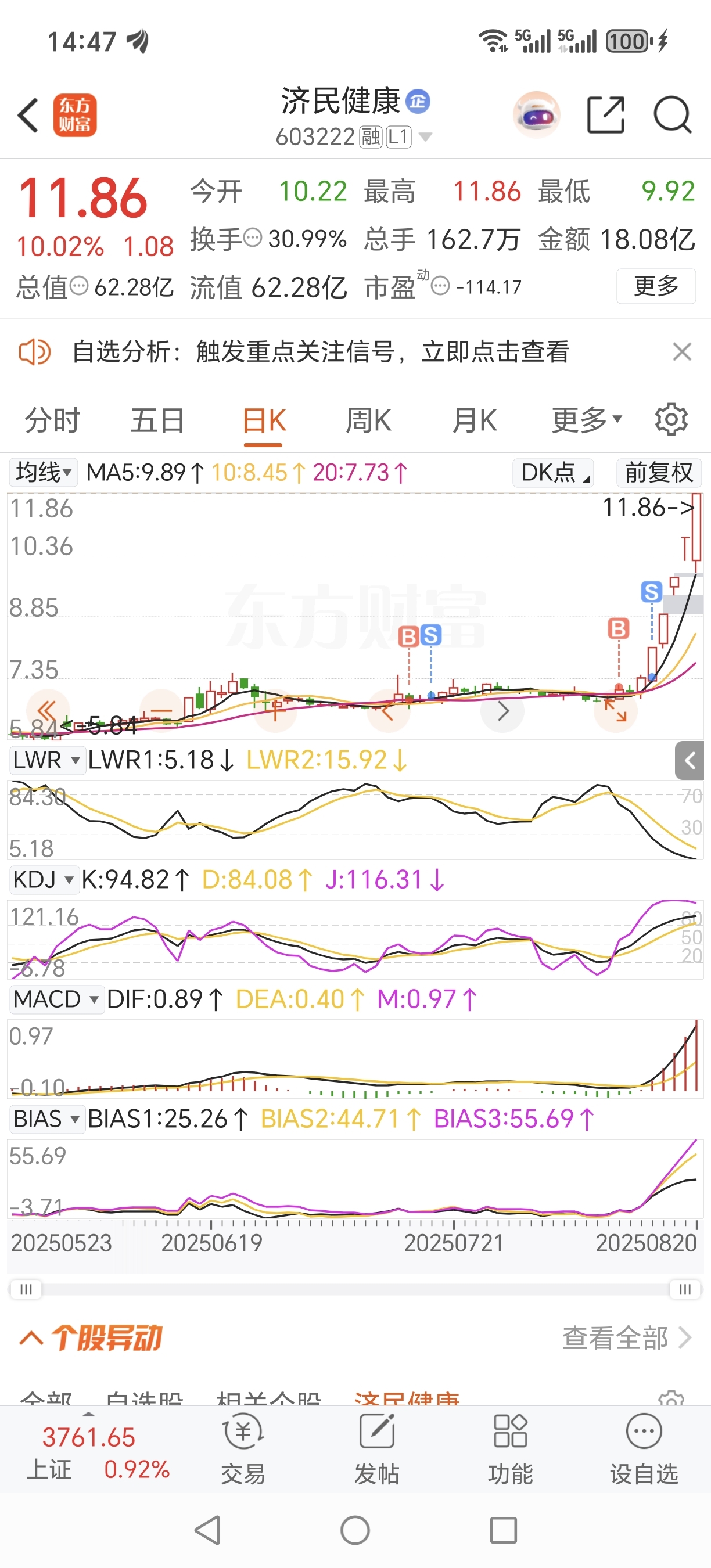Tap the MA5:9.89 moving average value
The image size is (711, 1568).
click(145, 472)
